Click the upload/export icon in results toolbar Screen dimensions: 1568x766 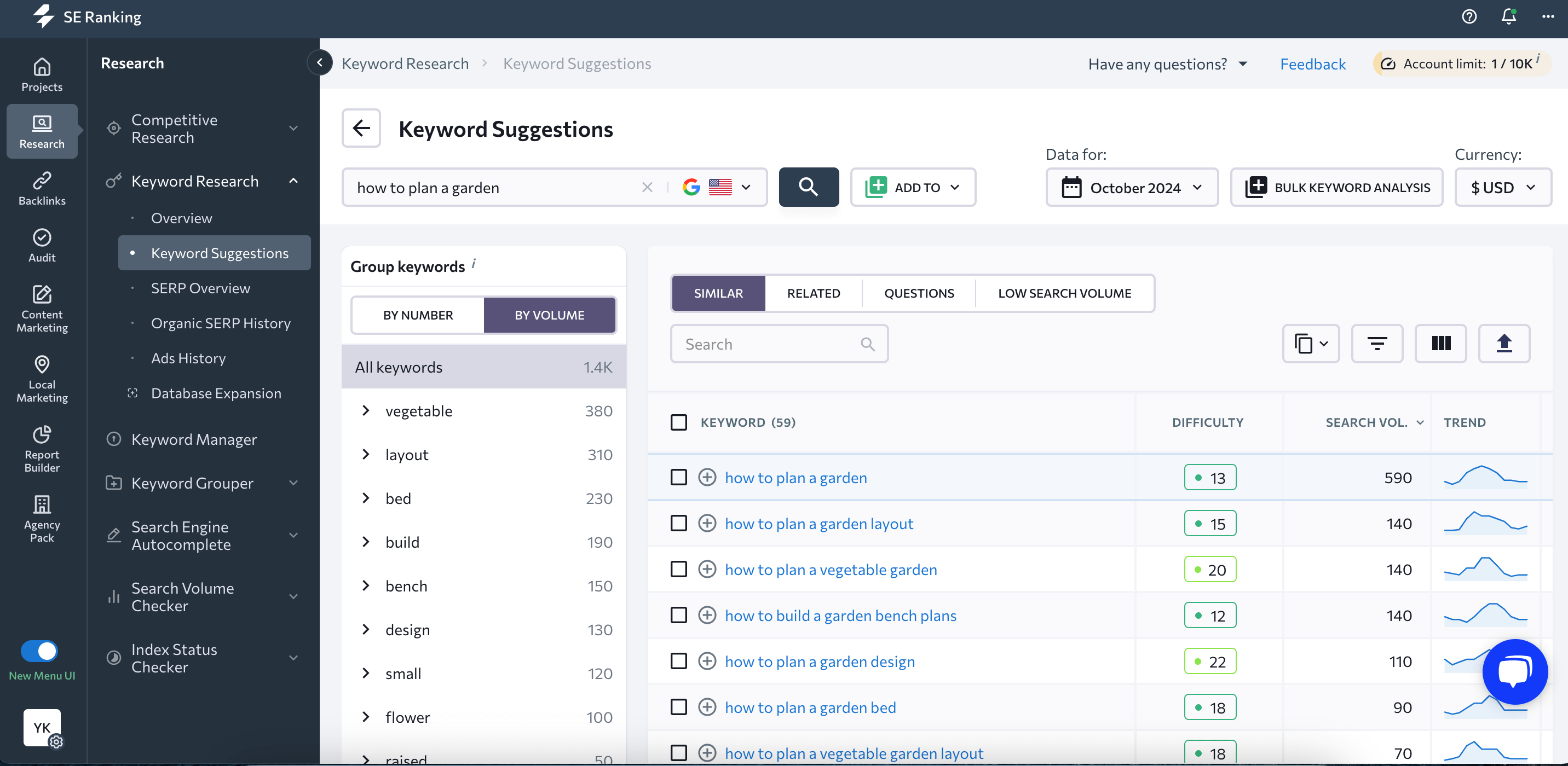(1505, 343)
